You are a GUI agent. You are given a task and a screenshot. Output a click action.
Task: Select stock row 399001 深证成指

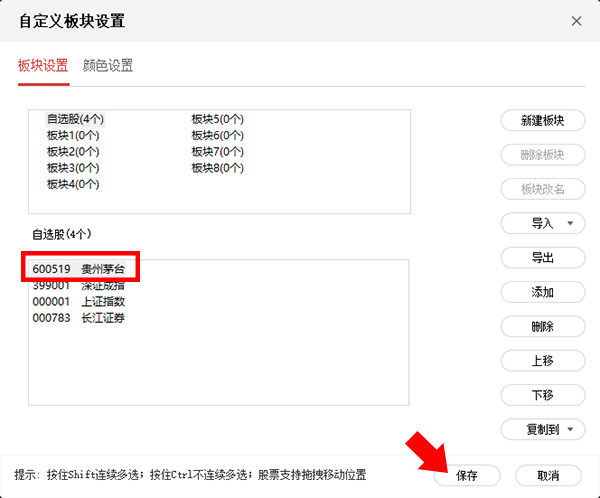click(x=79, y=285)
